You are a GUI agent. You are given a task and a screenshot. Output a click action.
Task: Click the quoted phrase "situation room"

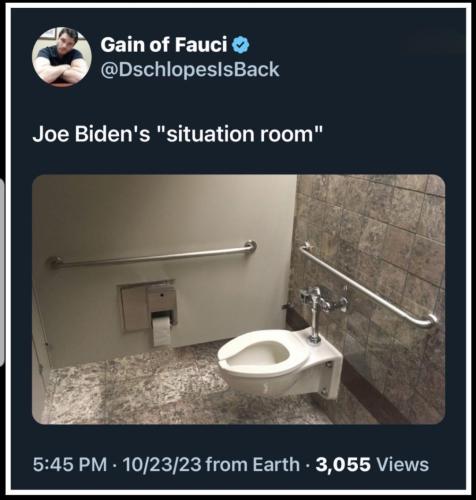coord(240,133)
